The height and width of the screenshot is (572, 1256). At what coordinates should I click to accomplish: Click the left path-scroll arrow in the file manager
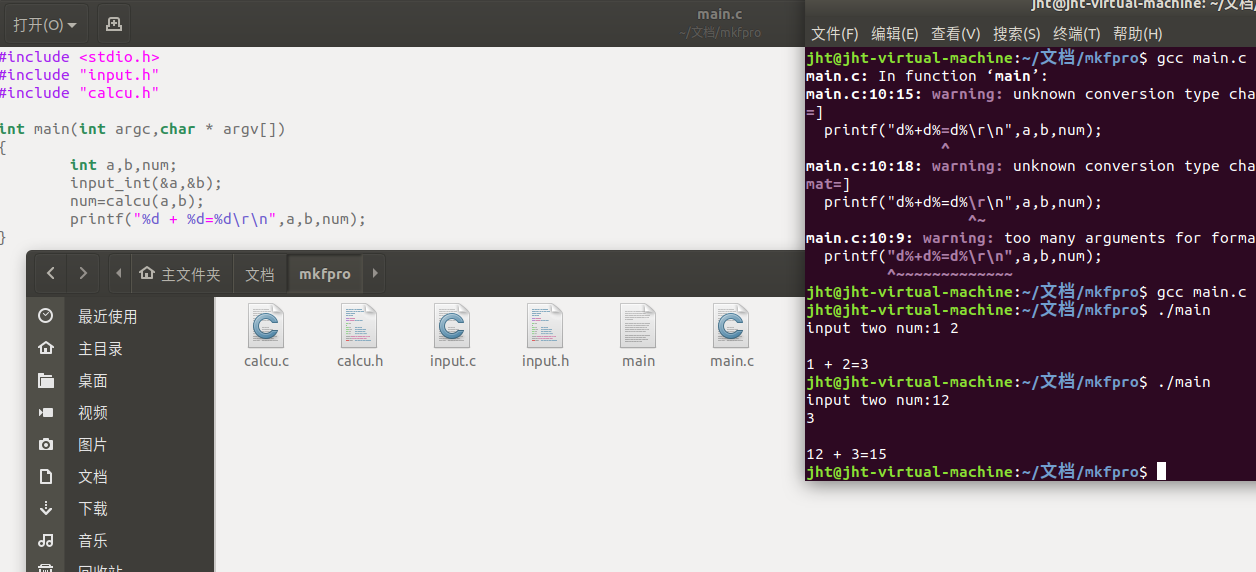119,273
